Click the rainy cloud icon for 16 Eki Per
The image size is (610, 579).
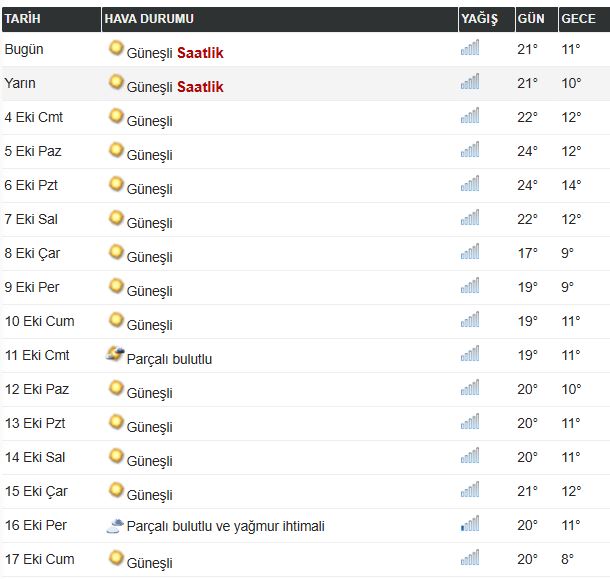coord(115,525)
